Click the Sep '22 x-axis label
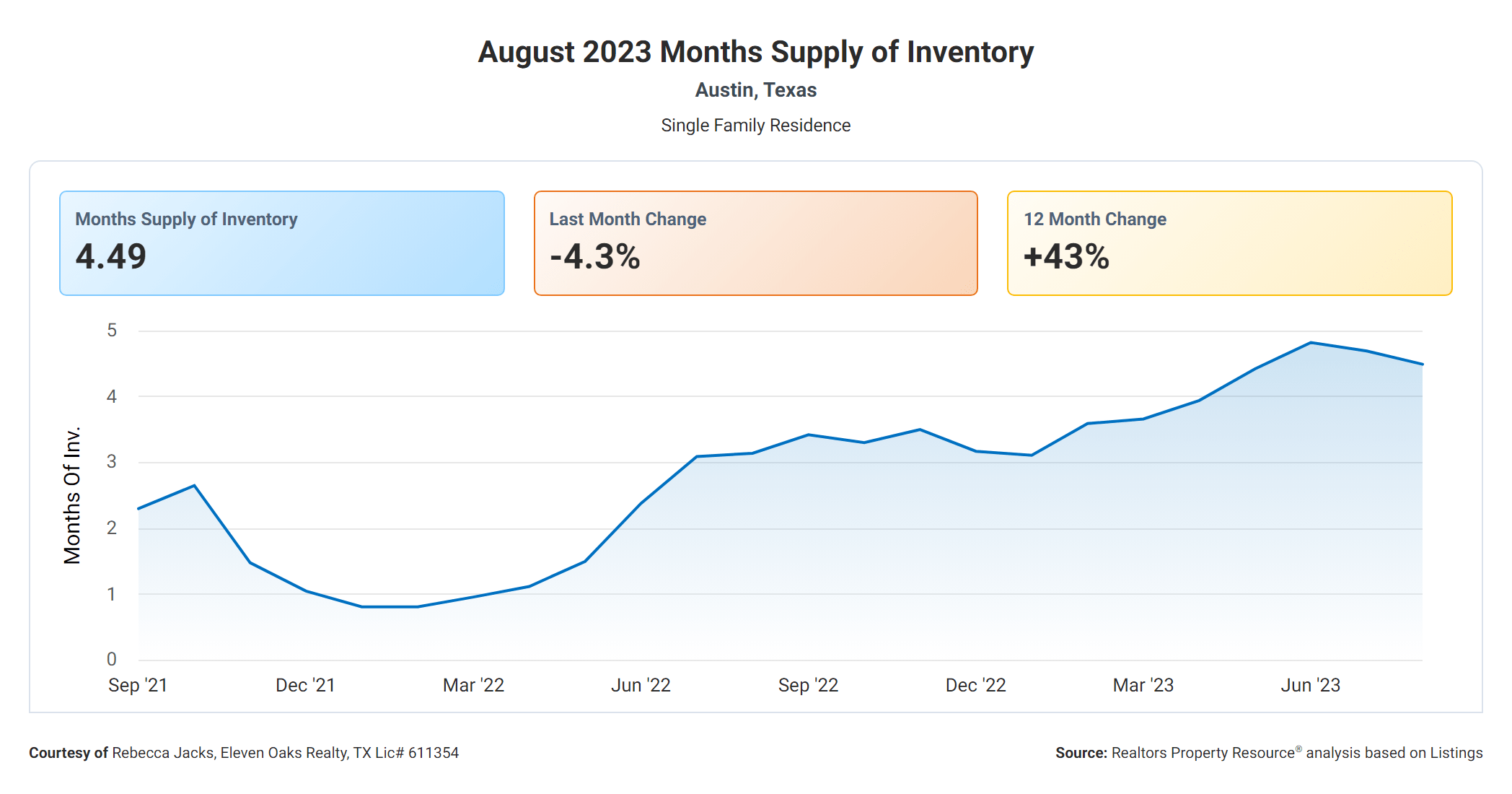 808,685
